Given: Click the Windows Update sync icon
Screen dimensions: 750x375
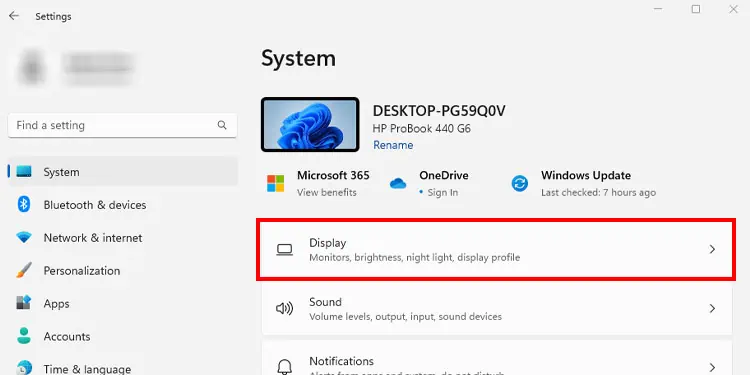Looking at the screenshot, I should pyautogui.click(x=520, y=183).
